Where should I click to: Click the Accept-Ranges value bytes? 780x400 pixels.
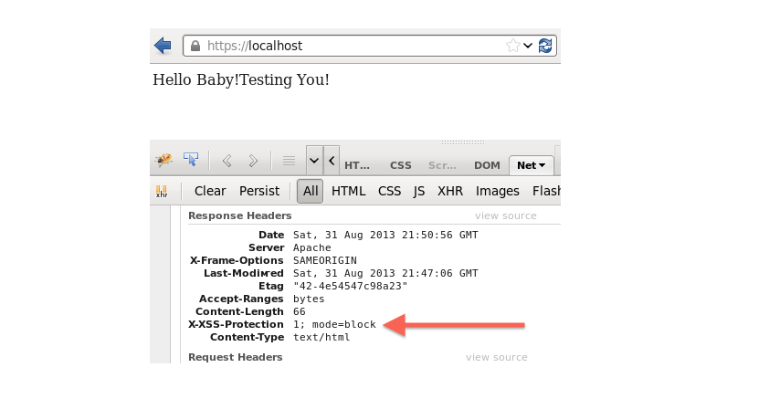click(308, 299)
